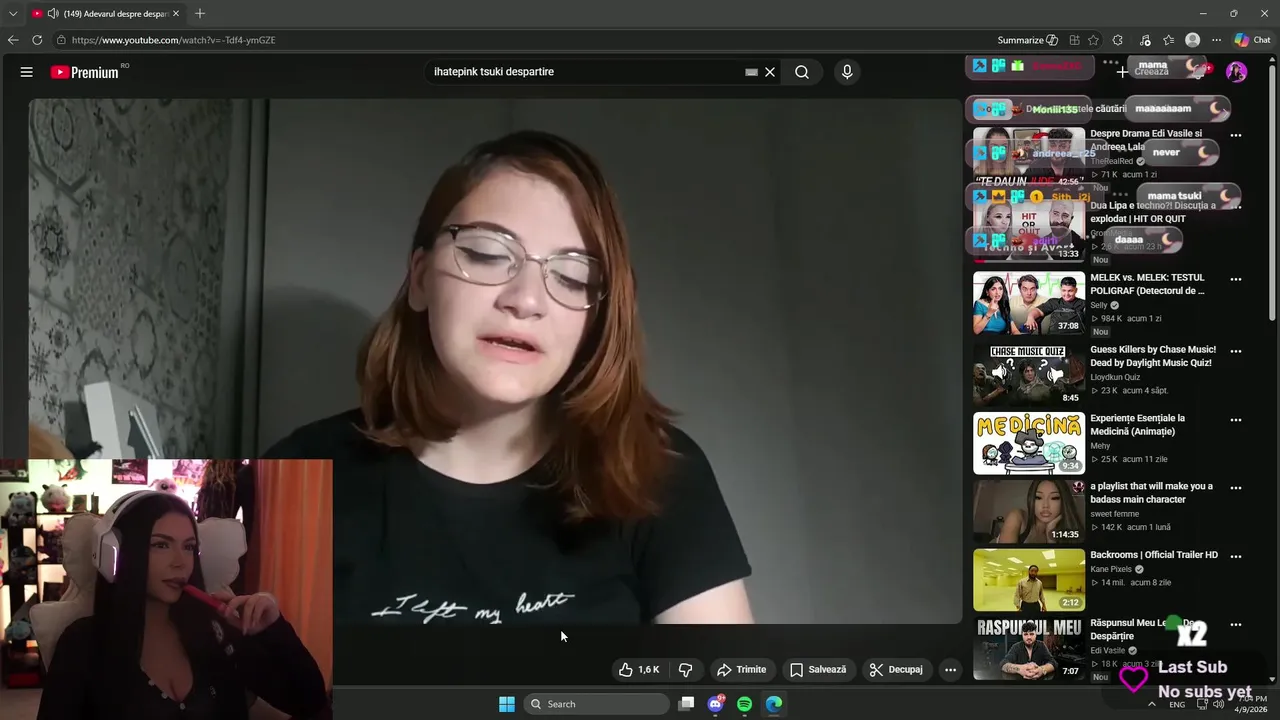The height and width of the screenshot is (720, 1280).
Task: Open the YouTube guide hamburger menu
Action: (x=27, y=72)
